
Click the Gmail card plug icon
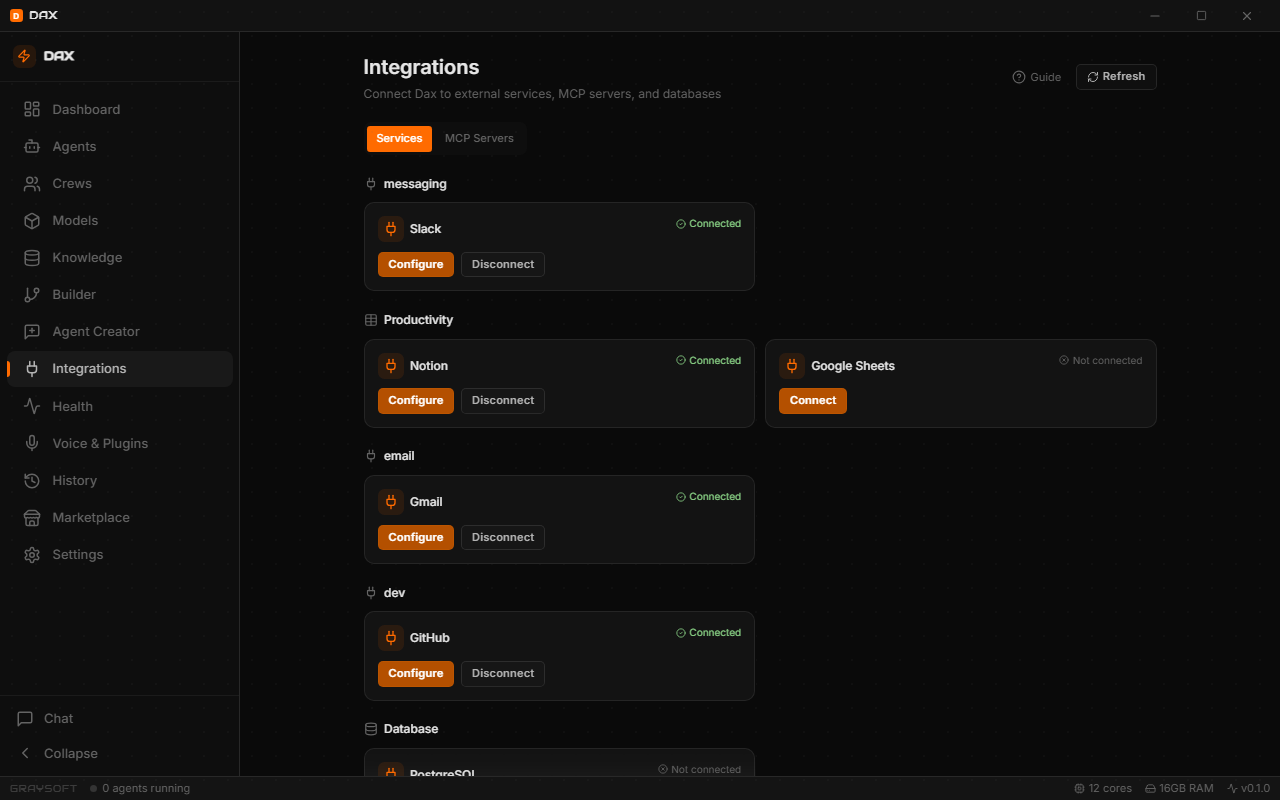[391, 502]
